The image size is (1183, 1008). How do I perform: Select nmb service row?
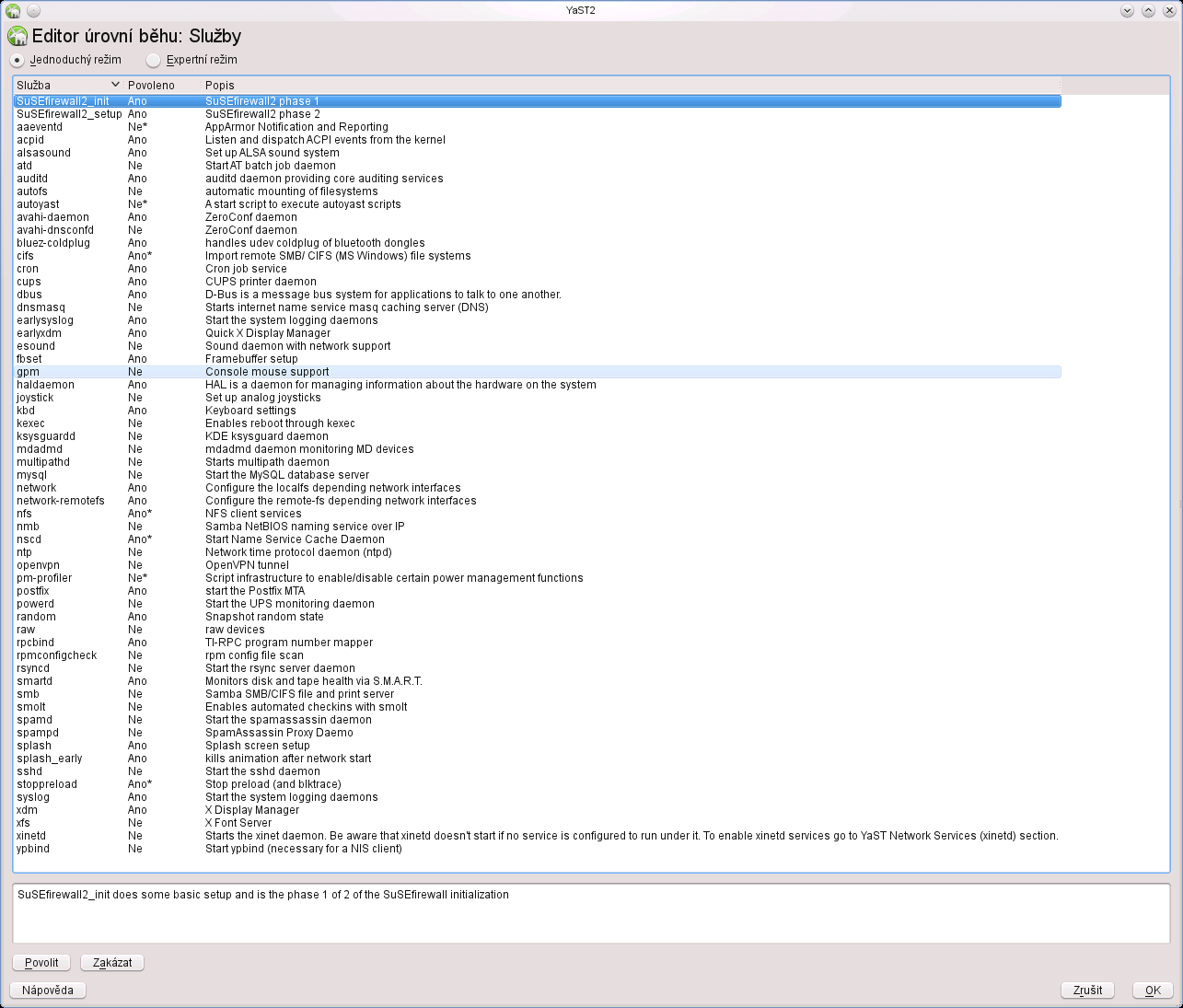pos(538,527)
